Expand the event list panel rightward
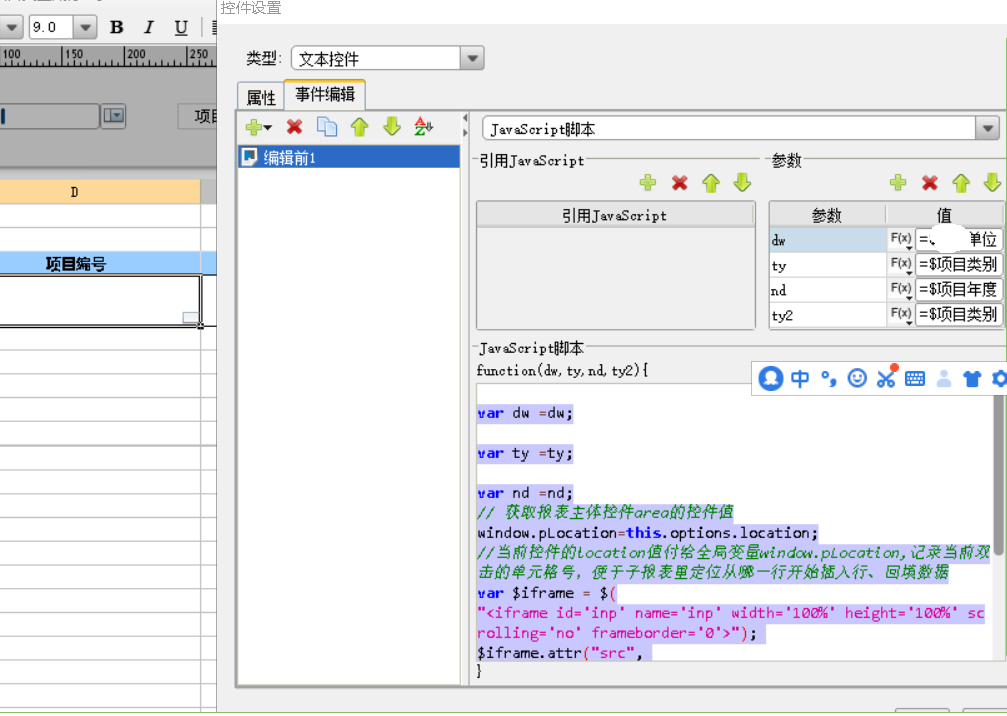Image resolution: width=1007 pixels, height=716 pixels. pos(465,133)
